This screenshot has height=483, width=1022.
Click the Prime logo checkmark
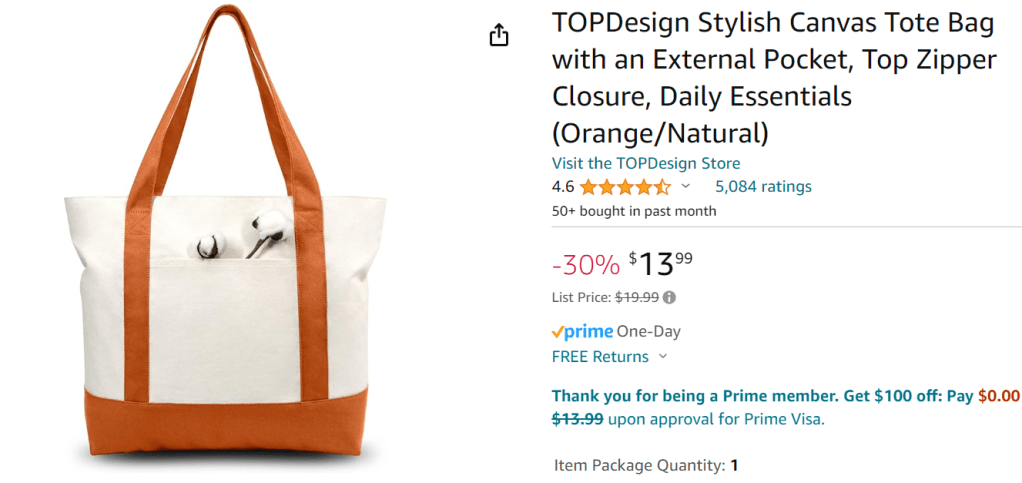tap(558, 332)
